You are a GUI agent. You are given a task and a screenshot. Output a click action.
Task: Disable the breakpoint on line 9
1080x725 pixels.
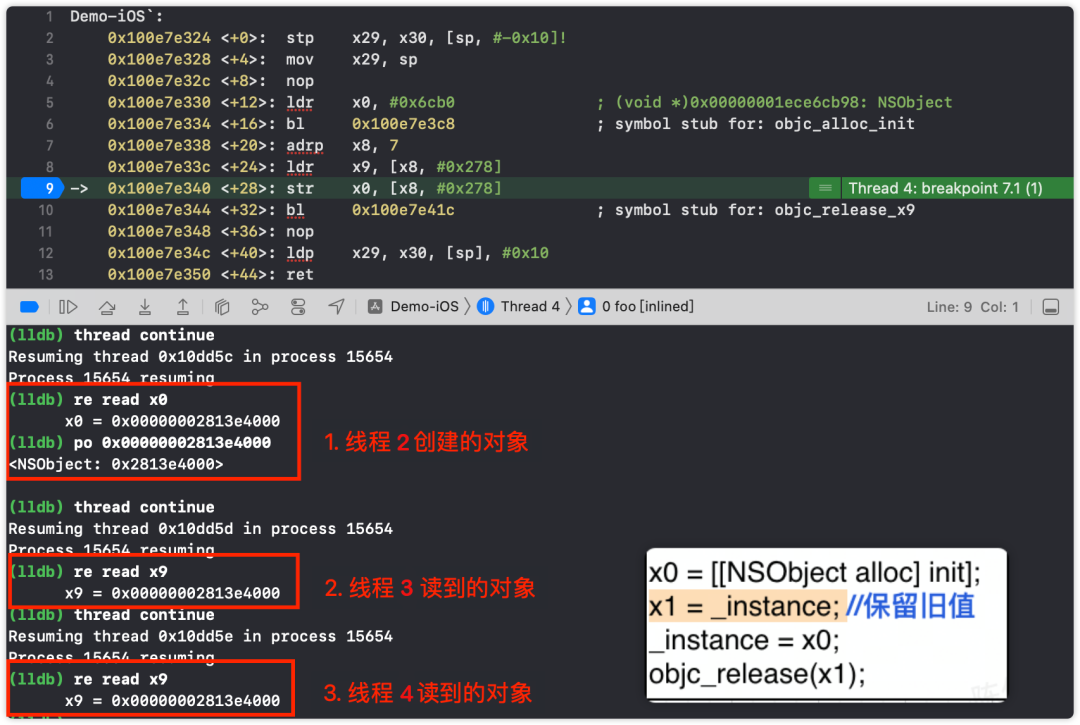[x=40, y=188]
